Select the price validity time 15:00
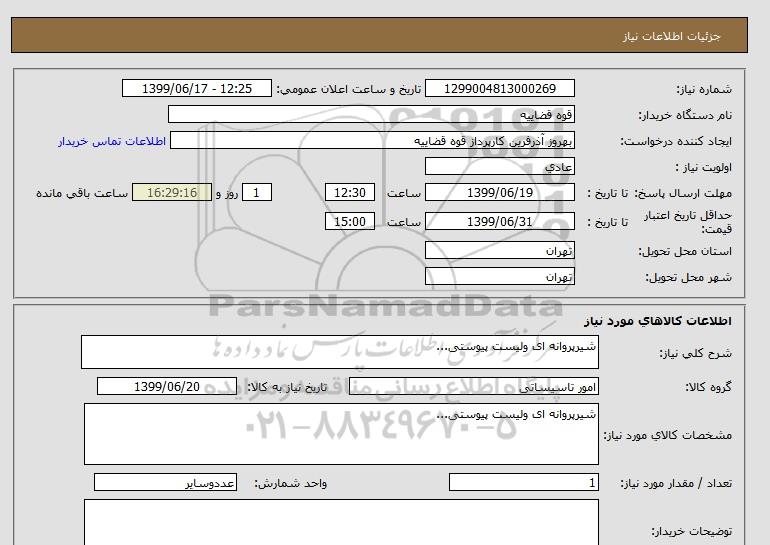Screen dimensions: 770x545 pyautogui.click(x=350, y=221)
